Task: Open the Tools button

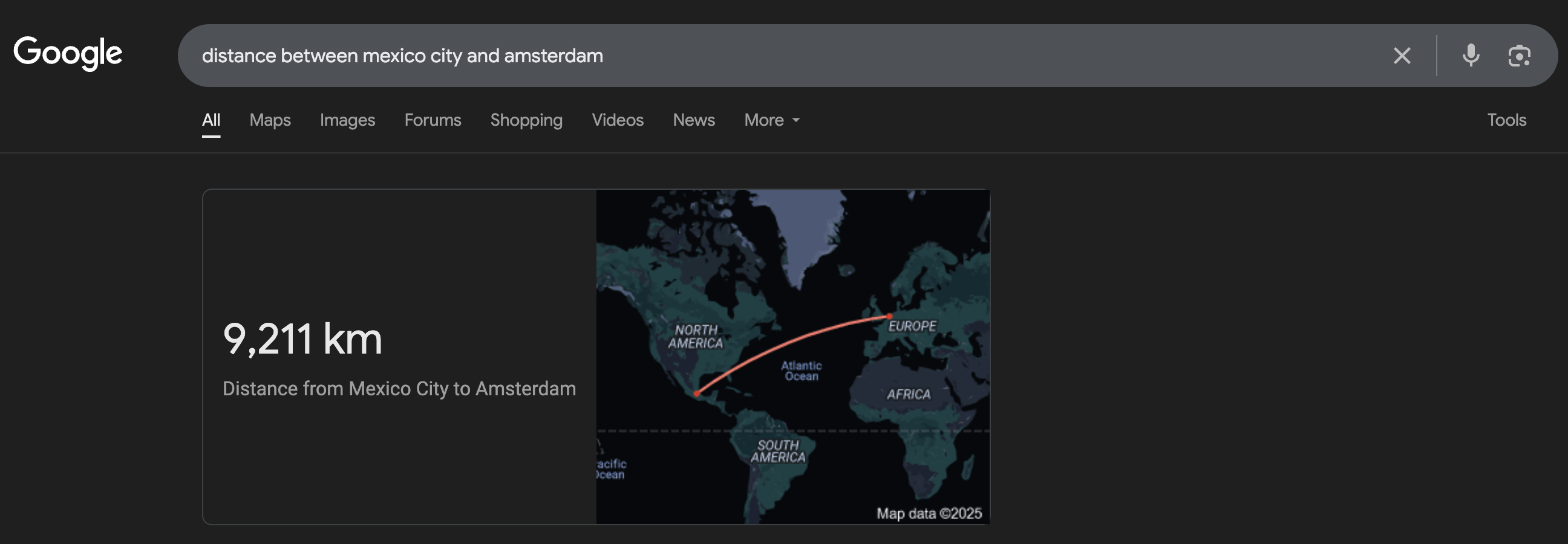Action: (x=1506, y=120)
